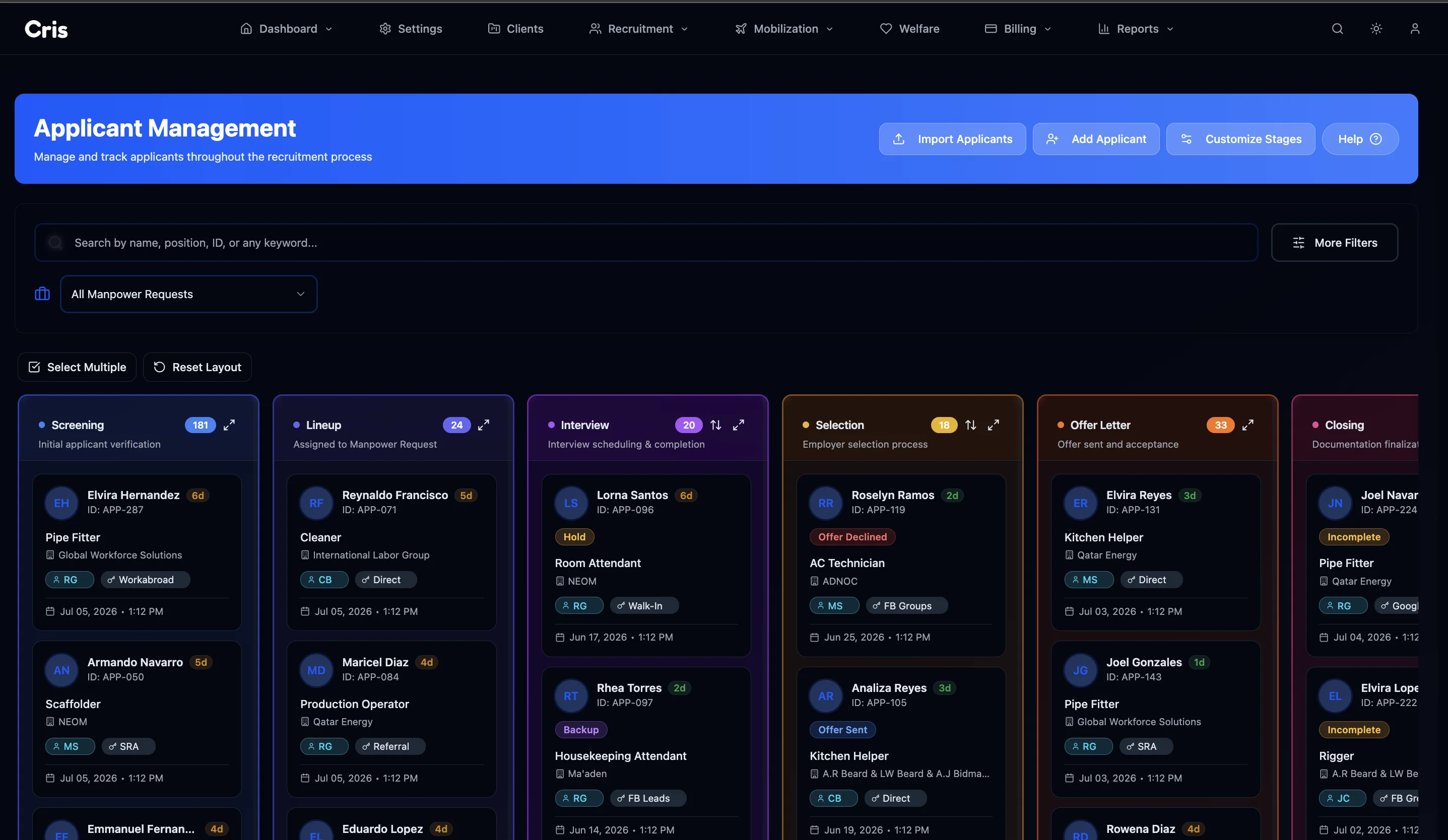Expand the Reports menu

1136,29
